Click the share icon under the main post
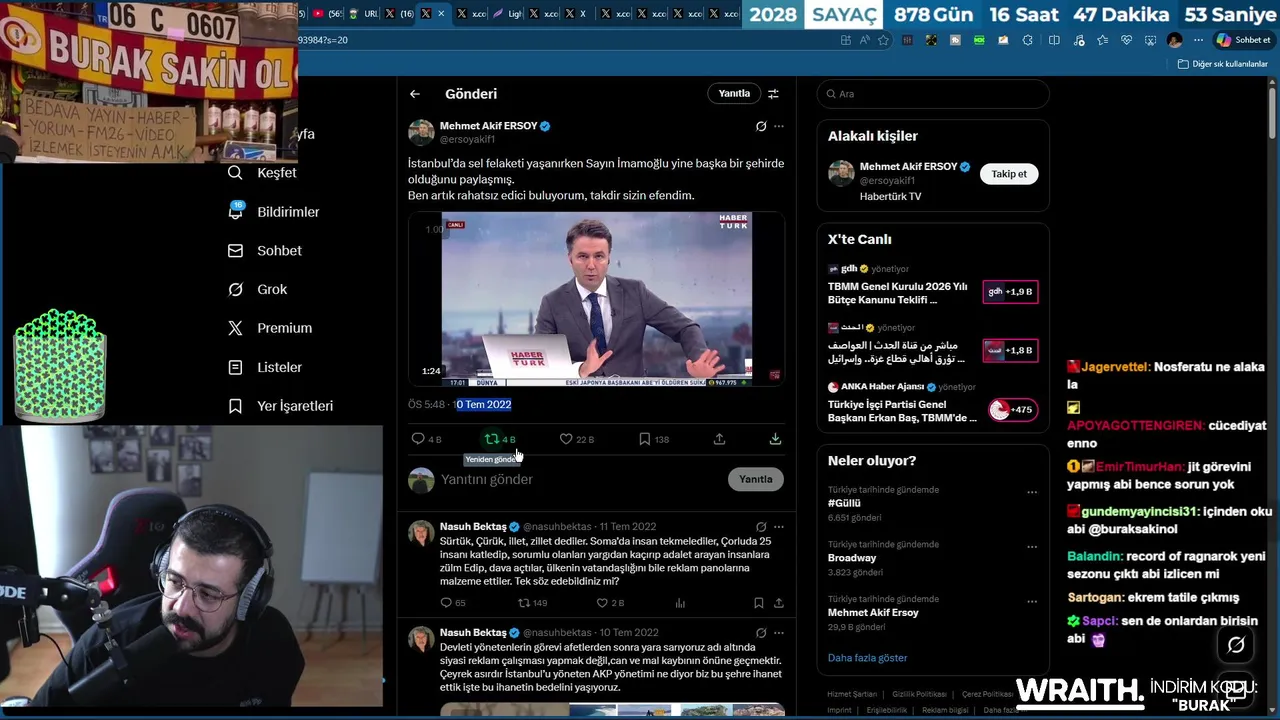The height and width of the screenshot is (720, 1280). (x=719, y=439)
